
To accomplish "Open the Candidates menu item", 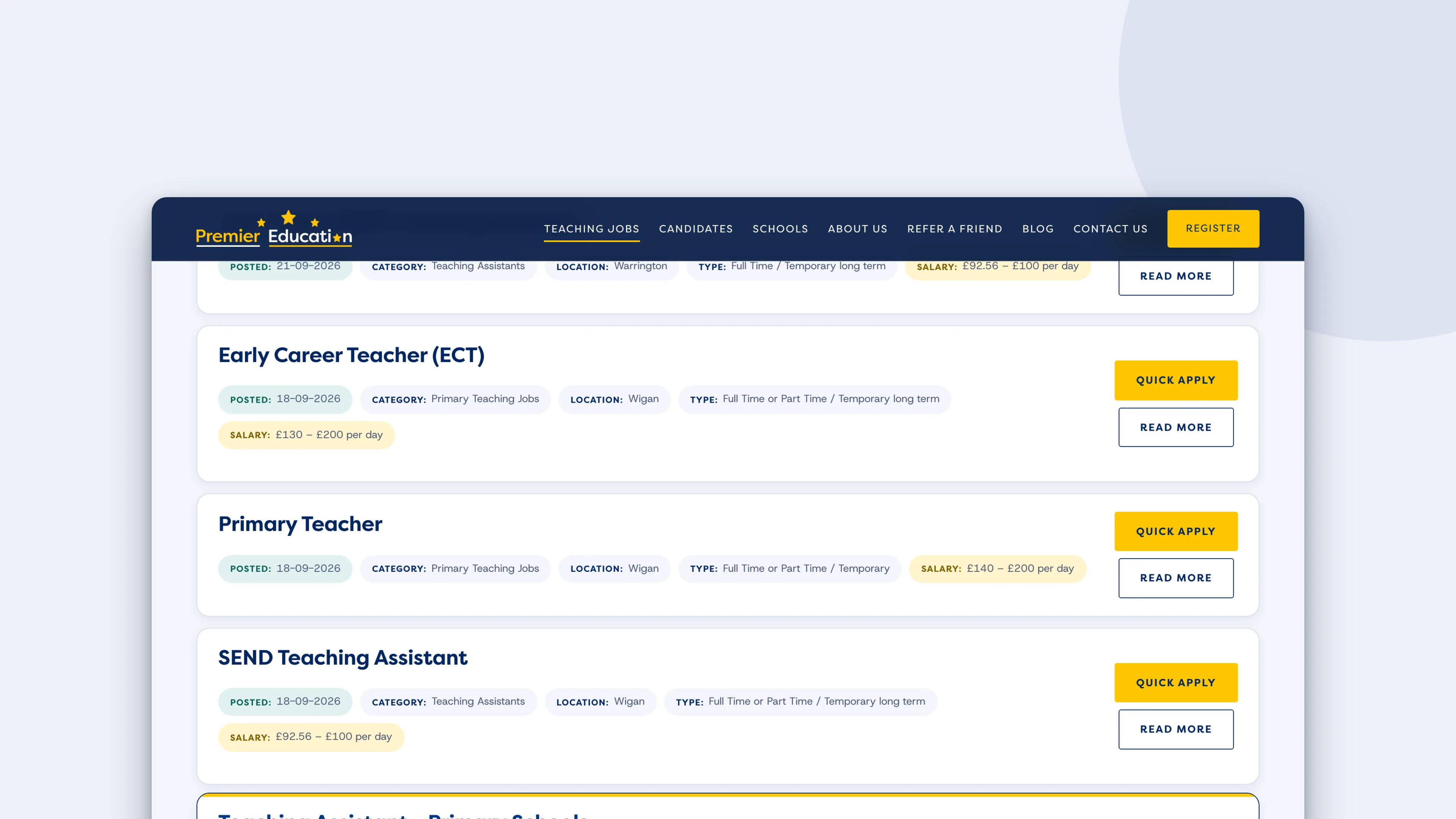I will click(696, 229).
